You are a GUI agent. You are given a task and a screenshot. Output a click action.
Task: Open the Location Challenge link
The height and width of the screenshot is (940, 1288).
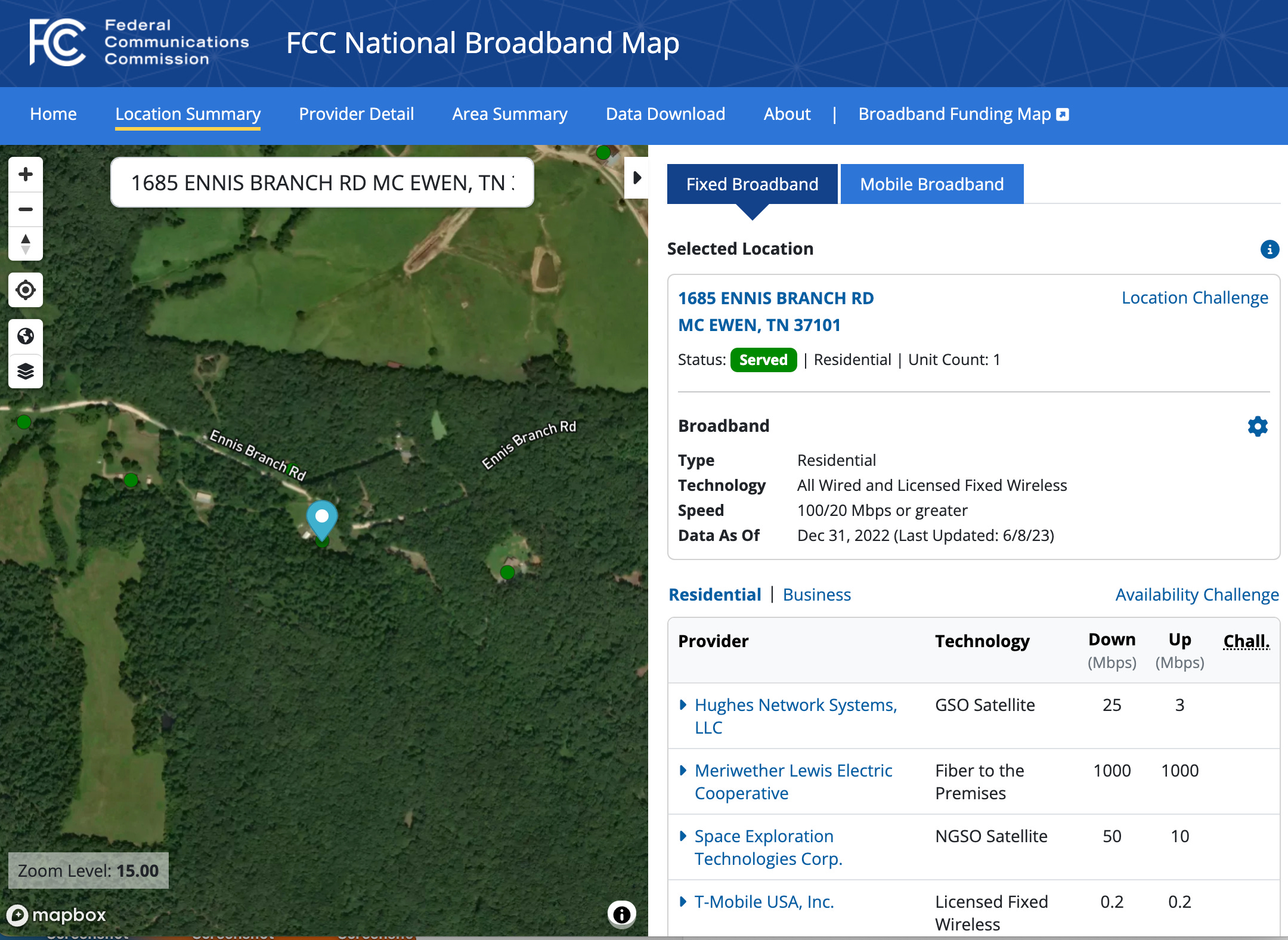click(x=1194, y=298)
